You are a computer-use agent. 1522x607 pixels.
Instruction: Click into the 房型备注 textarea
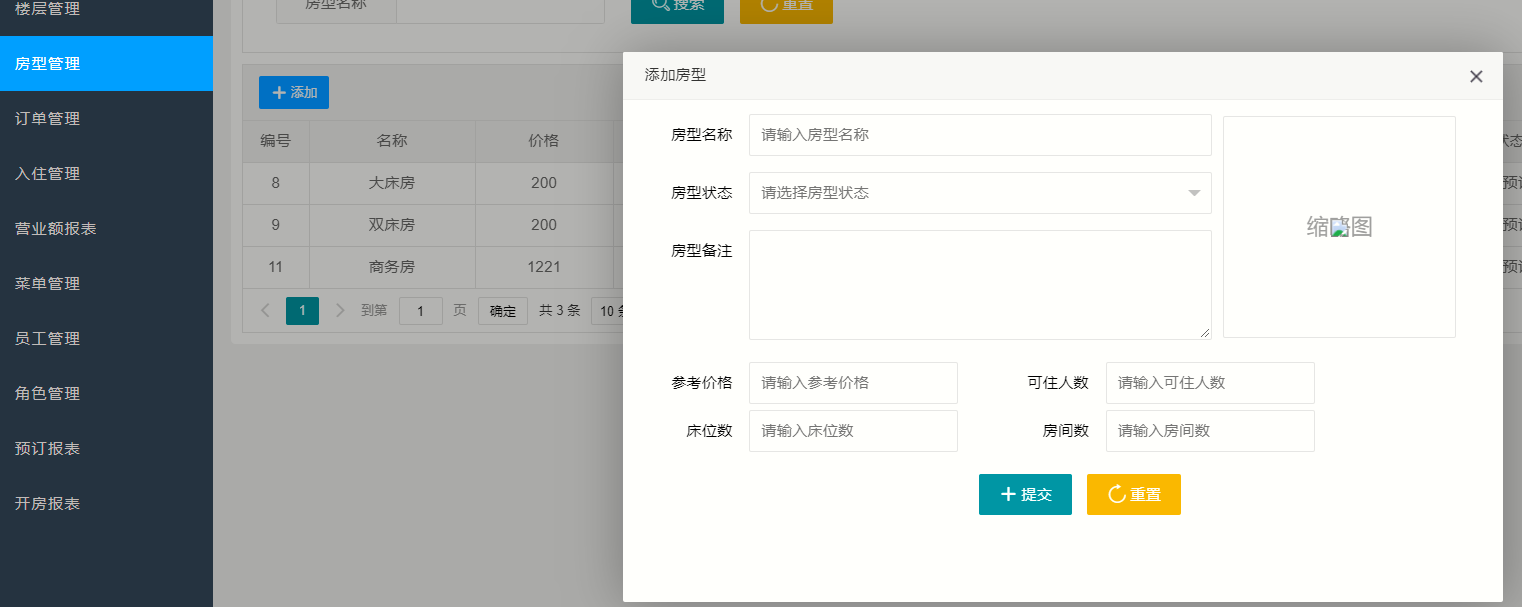pyautogui.click(x=980, y=285)
